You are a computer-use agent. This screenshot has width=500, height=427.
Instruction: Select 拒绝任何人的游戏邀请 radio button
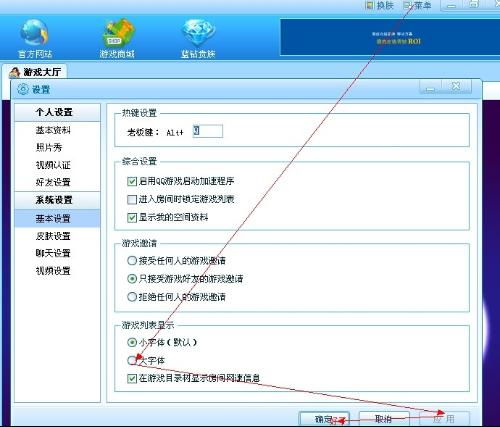coord(132,297)
